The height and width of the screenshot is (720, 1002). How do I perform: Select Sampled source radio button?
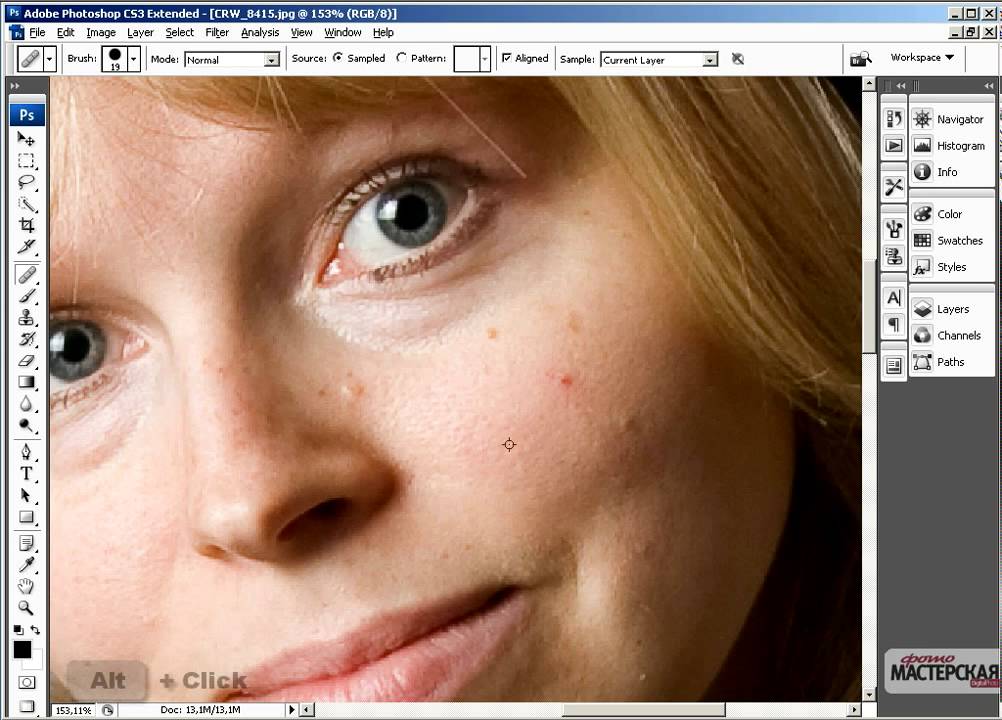click(x=338, y=57)
